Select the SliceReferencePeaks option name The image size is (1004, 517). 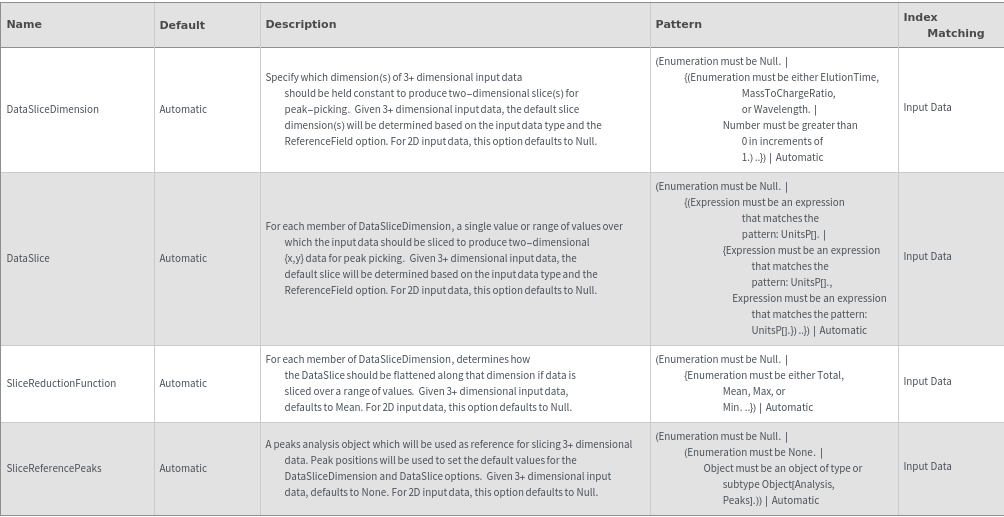[x=54, y=468]
